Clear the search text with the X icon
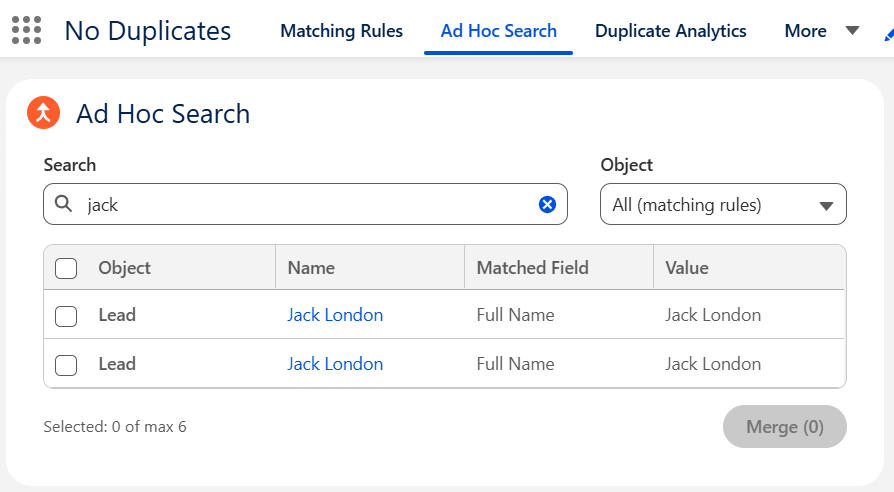The height and width of the screenshot is (492, 894). [547, 204]
